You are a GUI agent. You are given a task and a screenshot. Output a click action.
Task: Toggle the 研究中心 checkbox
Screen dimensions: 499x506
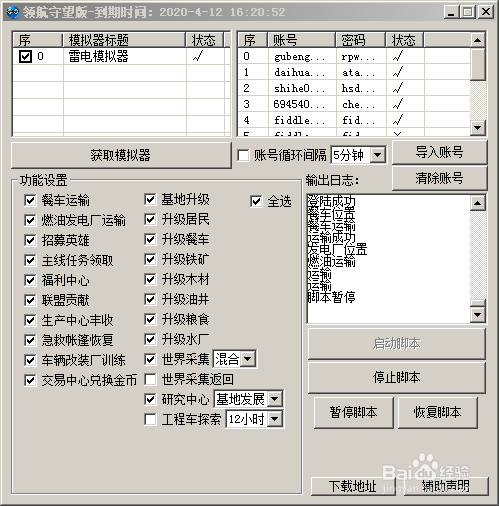150,399
